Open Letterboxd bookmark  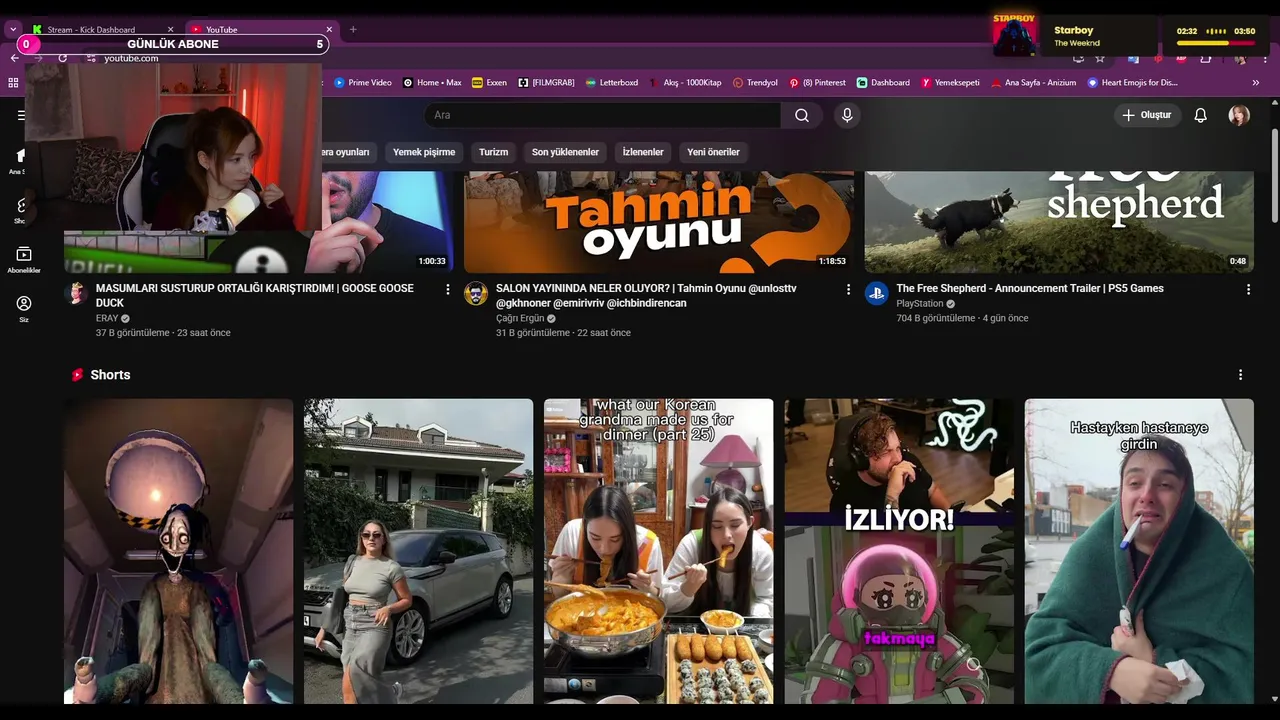point(612,83)
